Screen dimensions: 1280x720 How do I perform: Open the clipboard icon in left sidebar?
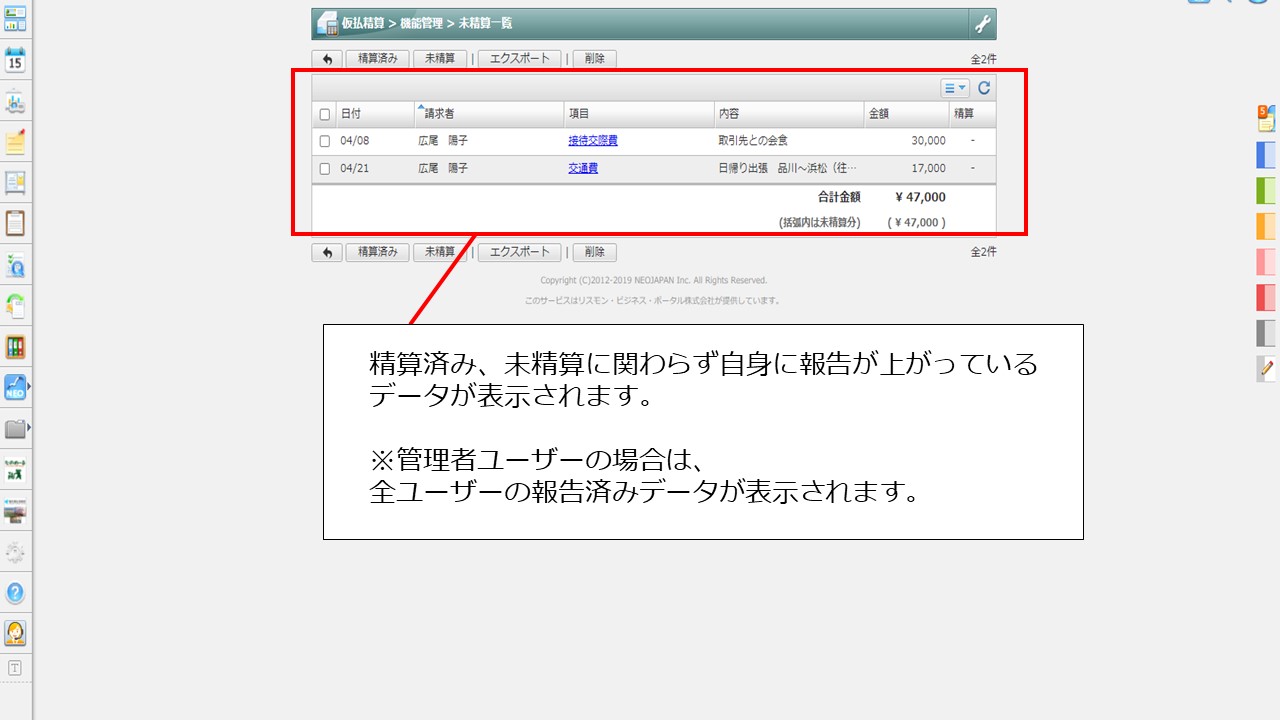point(15,223)
